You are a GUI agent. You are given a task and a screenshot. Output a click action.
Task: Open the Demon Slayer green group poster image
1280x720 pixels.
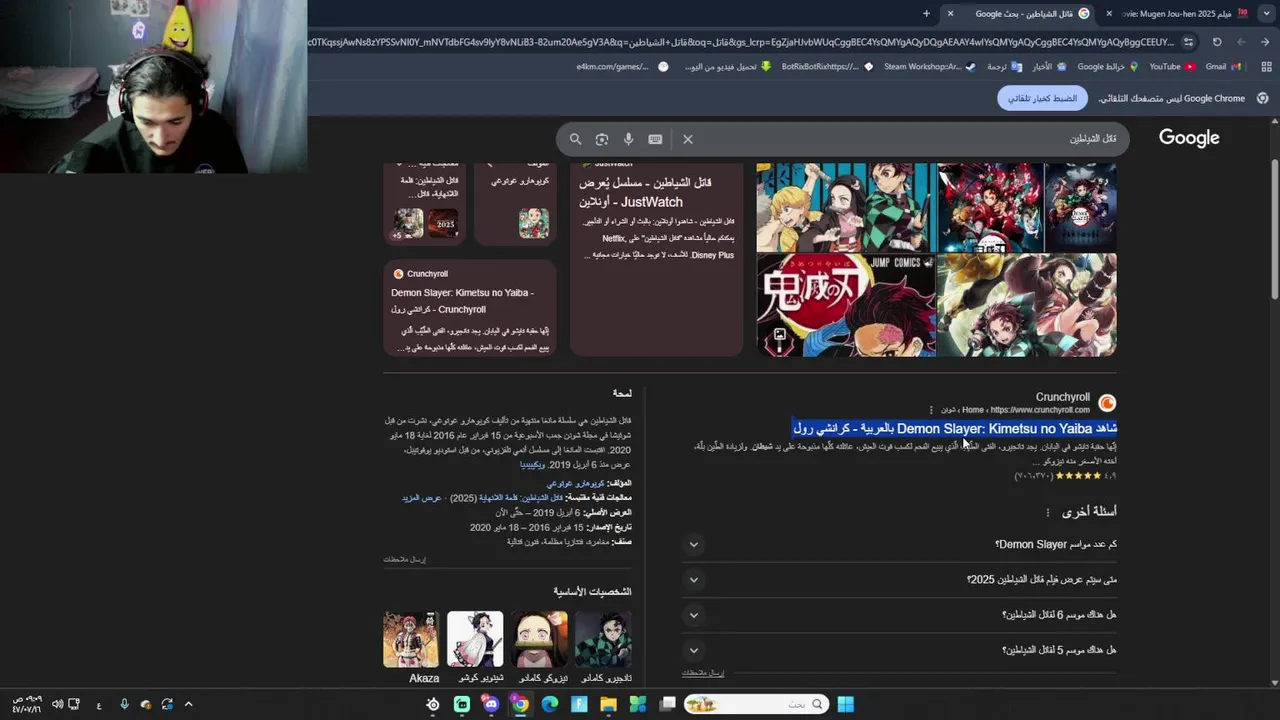(x=846, y=207)
